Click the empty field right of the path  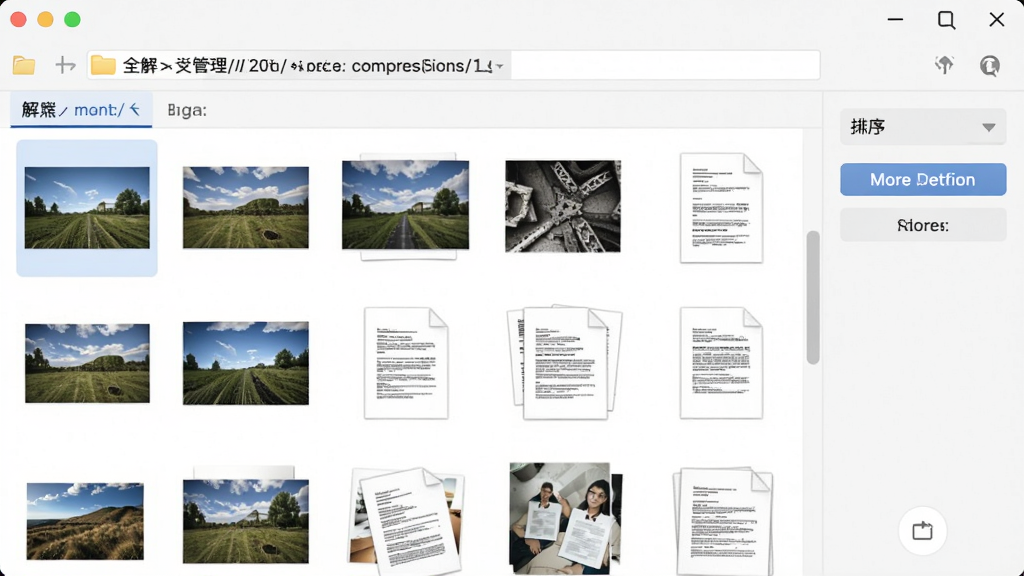[x=665, y=65]
